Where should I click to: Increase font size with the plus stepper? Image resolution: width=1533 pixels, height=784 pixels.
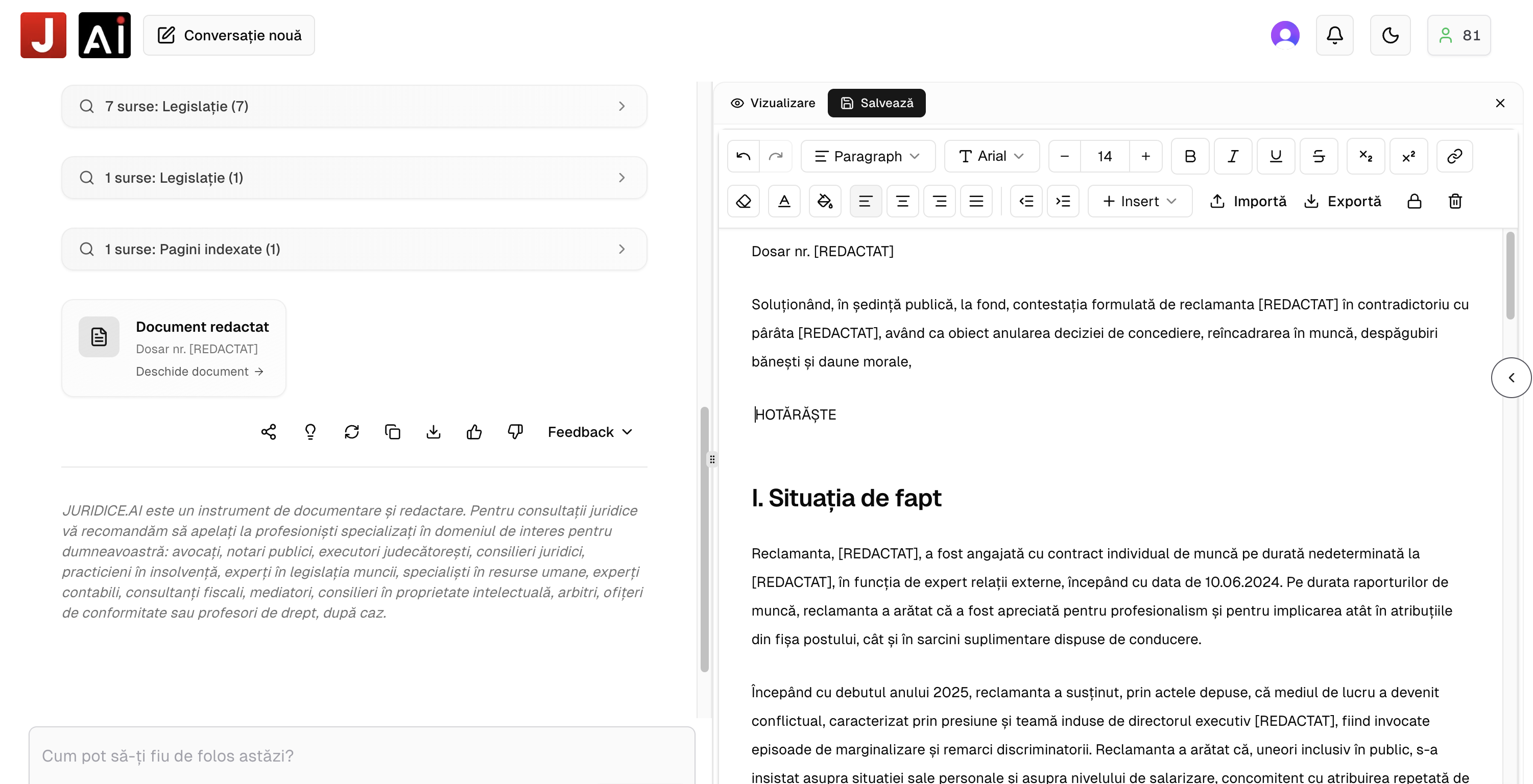tap(1145, 156)
